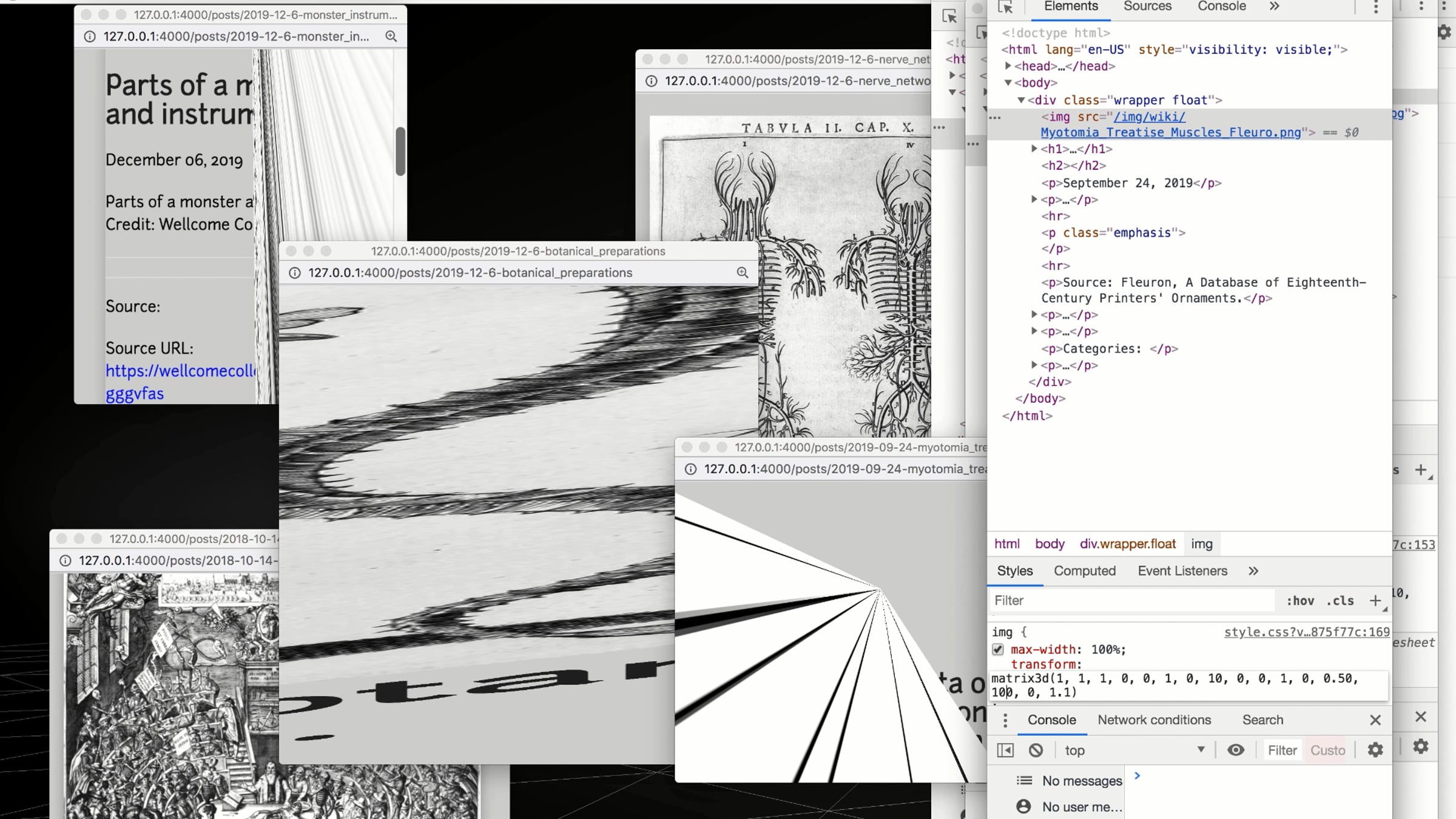This screenshot has width=1456, height=819.
Task: Switch to the Computed styles tab
Action: tap(1084, 571)
